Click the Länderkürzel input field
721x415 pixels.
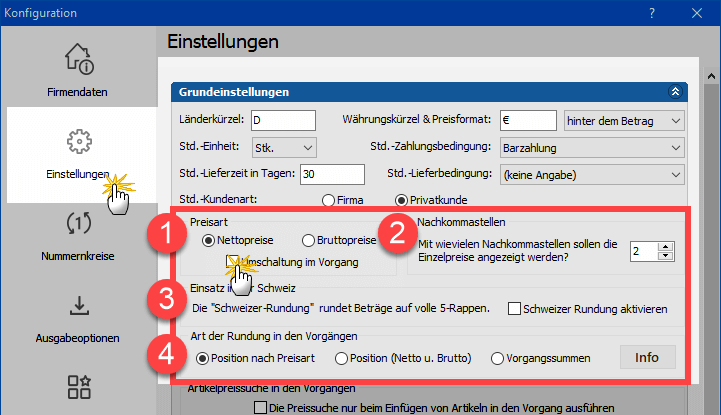(282, 121)
